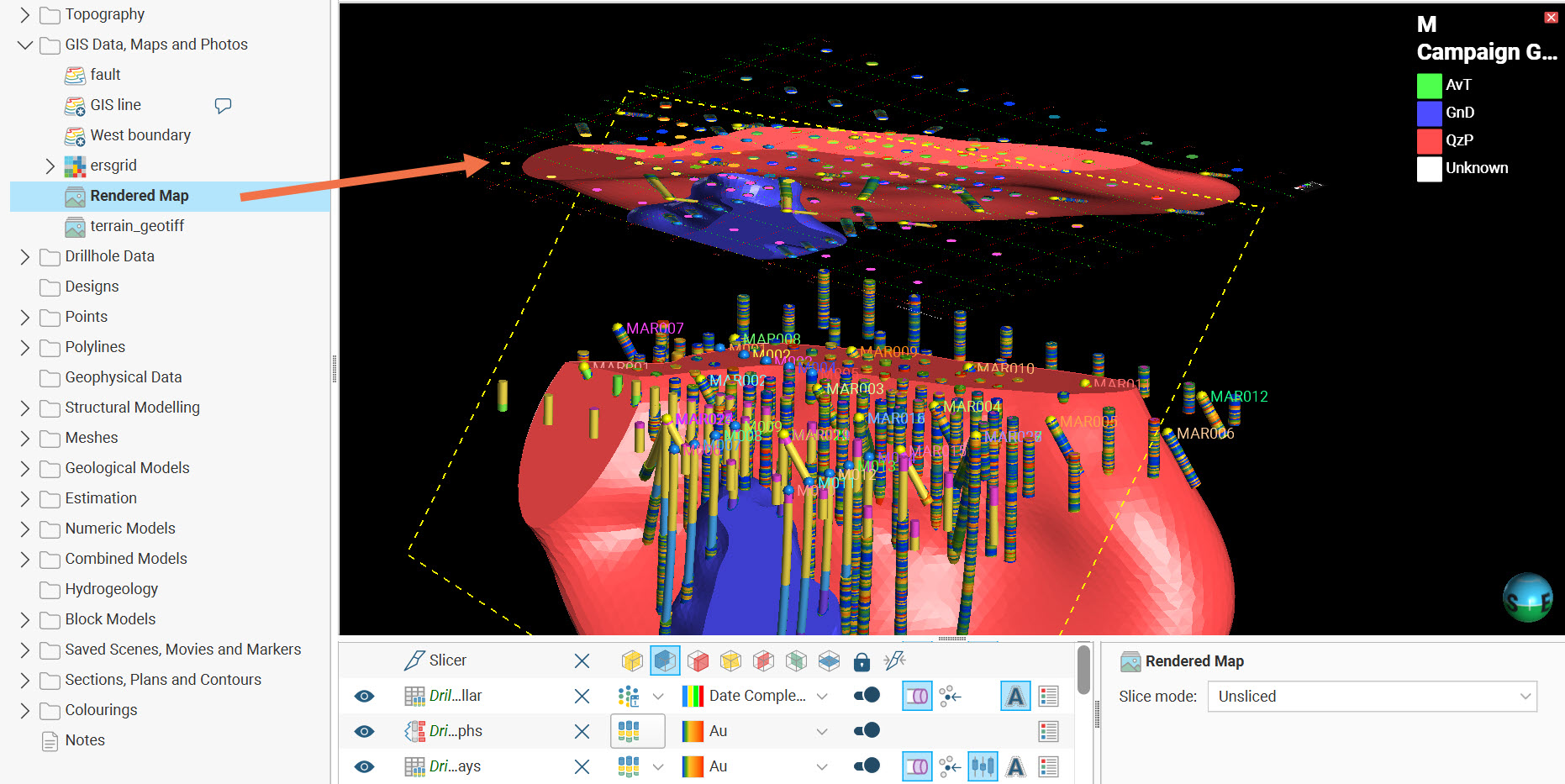Show legend for Dri...phs row
This screenshot has height=784, width=1565.
pyautogui.click(x=1048, y=731)
